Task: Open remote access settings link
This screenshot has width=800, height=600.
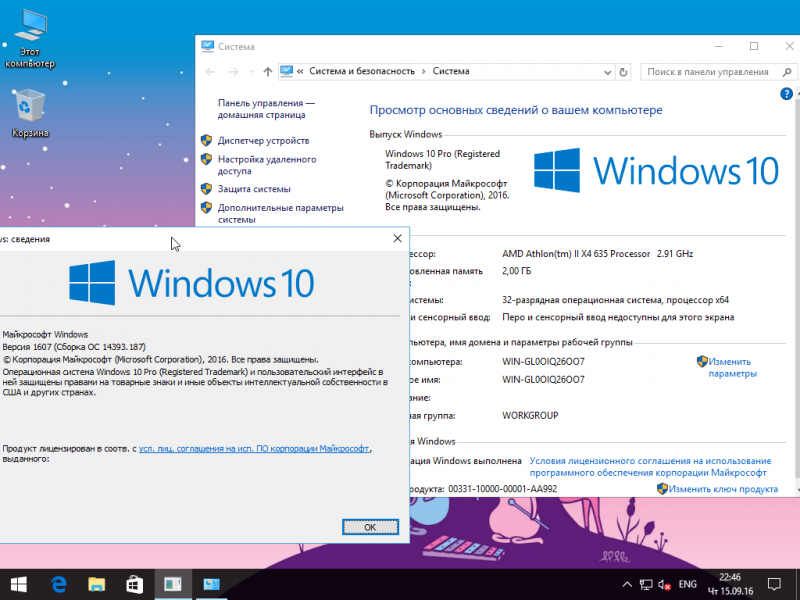Action: coord(267,165)
